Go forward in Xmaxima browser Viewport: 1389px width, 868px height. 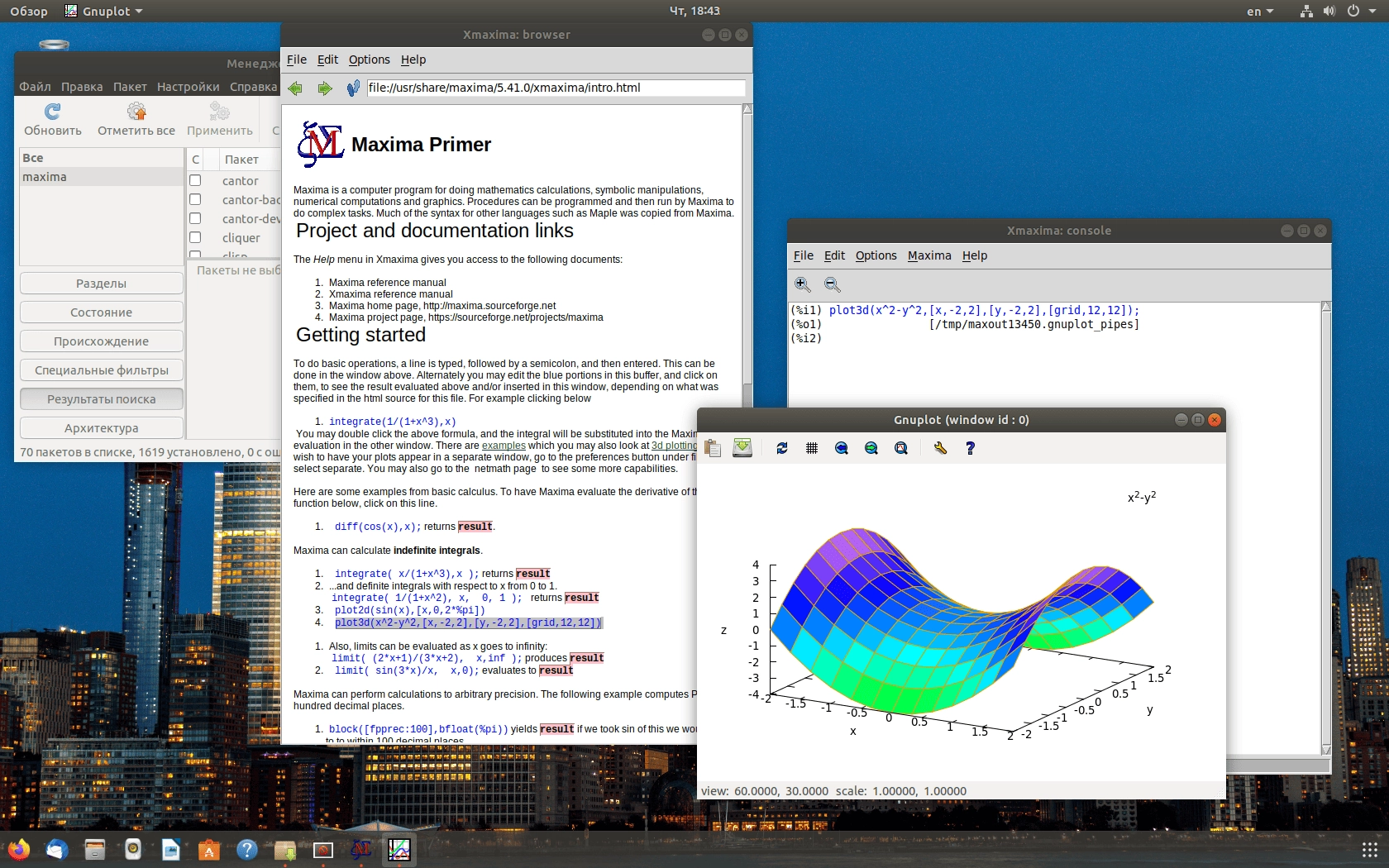pyautogui.click(x=324, y=88)
